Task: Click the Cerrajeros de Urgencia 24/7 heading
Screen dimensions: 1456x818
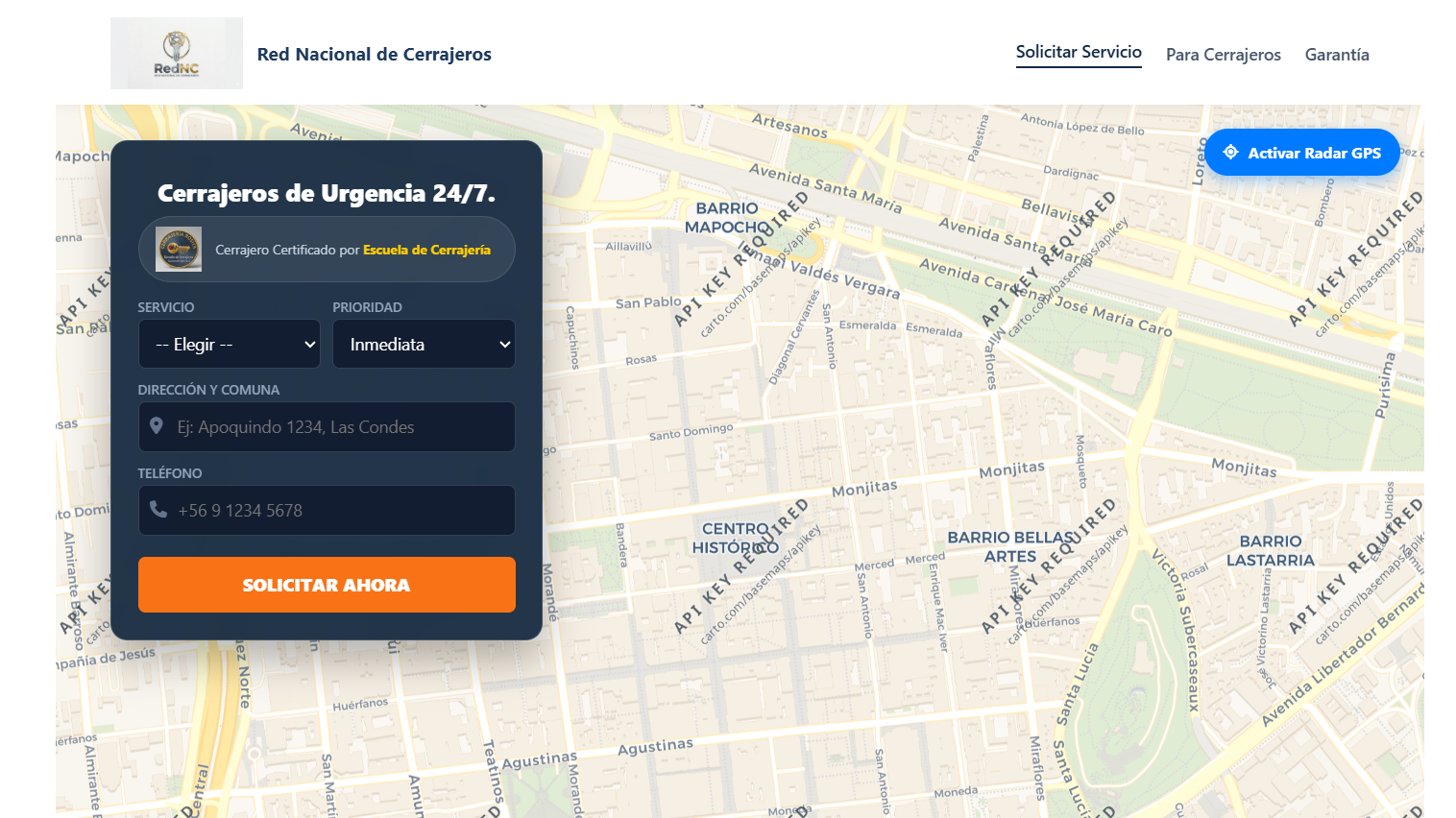Action: point(327,193)
